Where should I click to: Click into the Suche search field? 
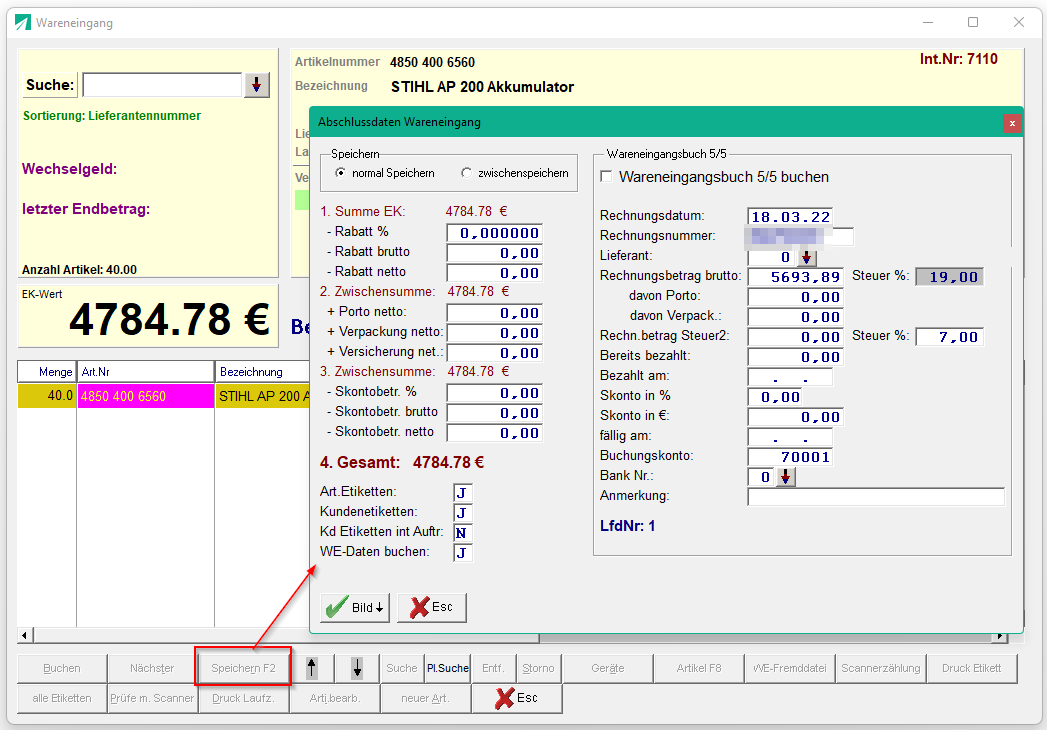coord(162,85)
